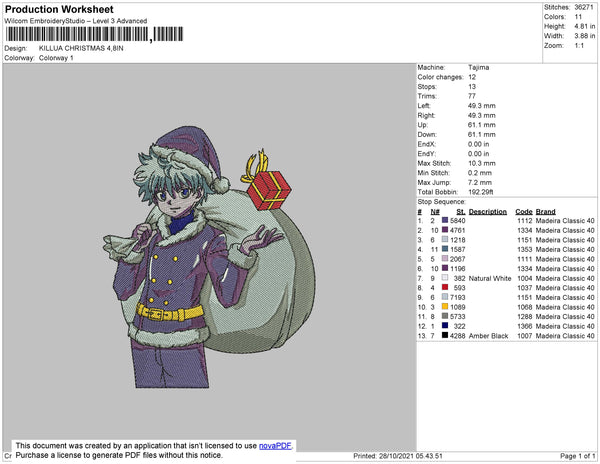The width and height of the screenshot is (600, 464).
Task: Click thread code 1353
Action: tap(525, 249)
